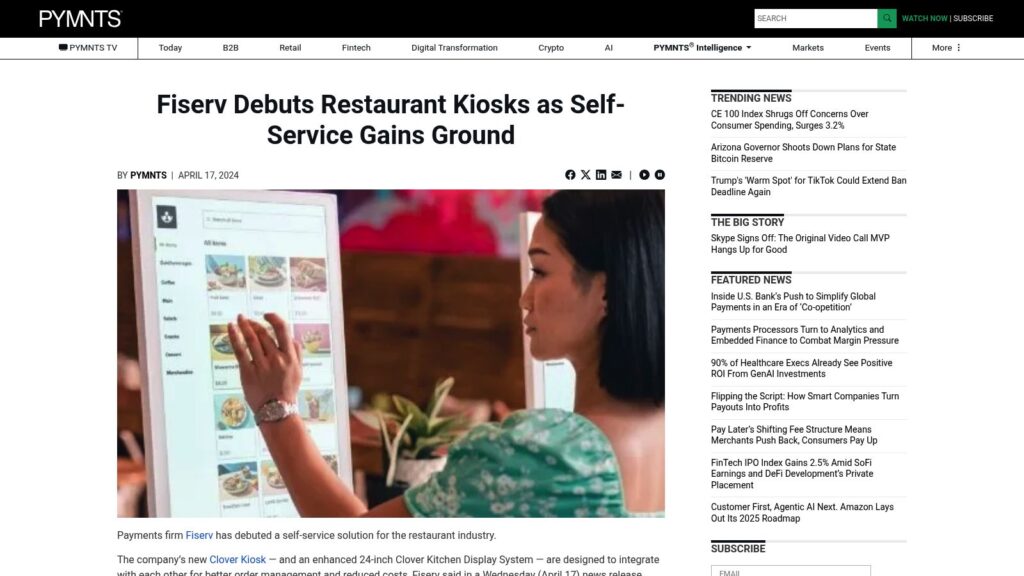The image size is (1024, 576).
Task: Open Digital Transformation section
Action: point(455,48)
